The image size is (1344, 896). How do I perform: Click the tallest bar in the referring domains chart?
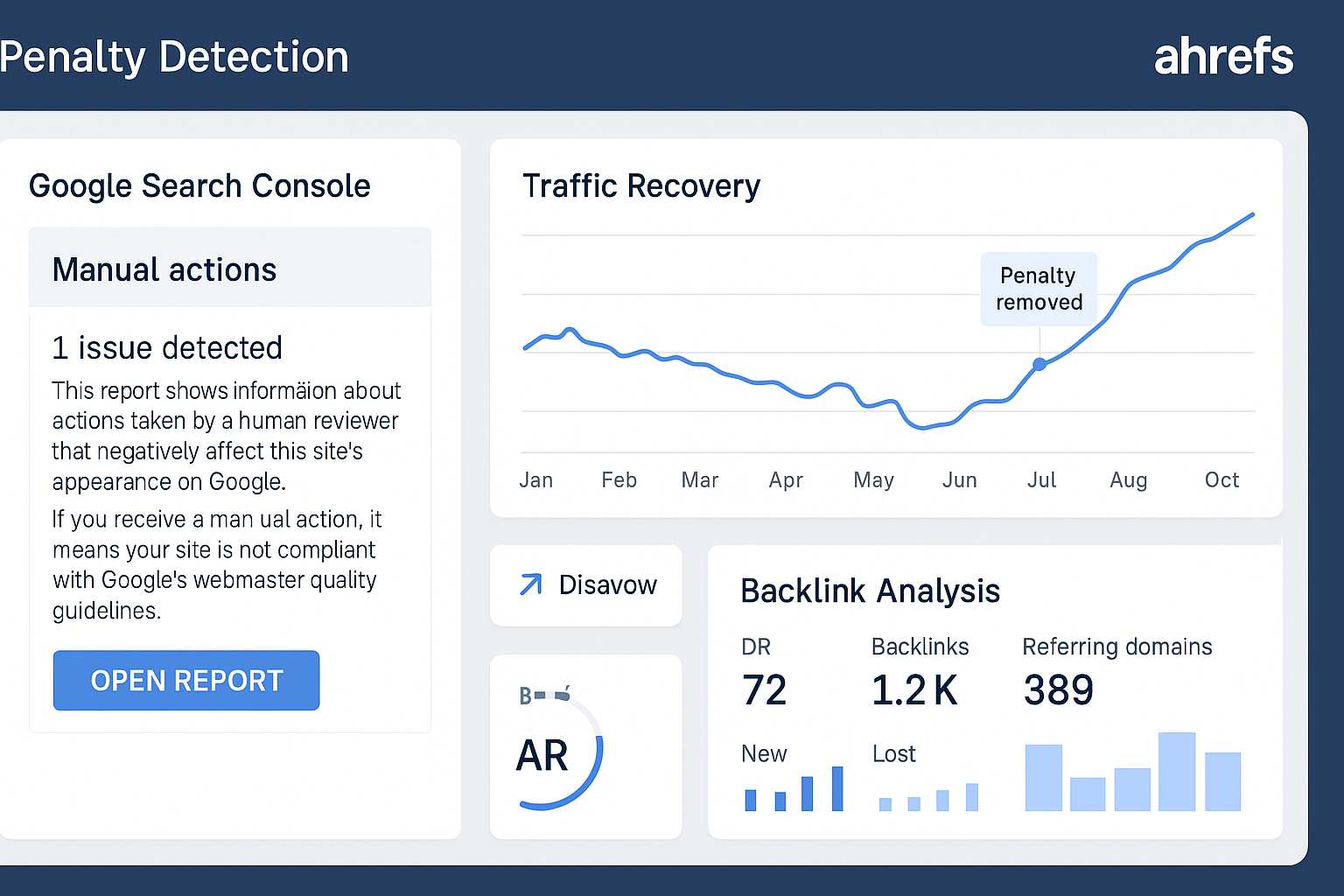1177,772
